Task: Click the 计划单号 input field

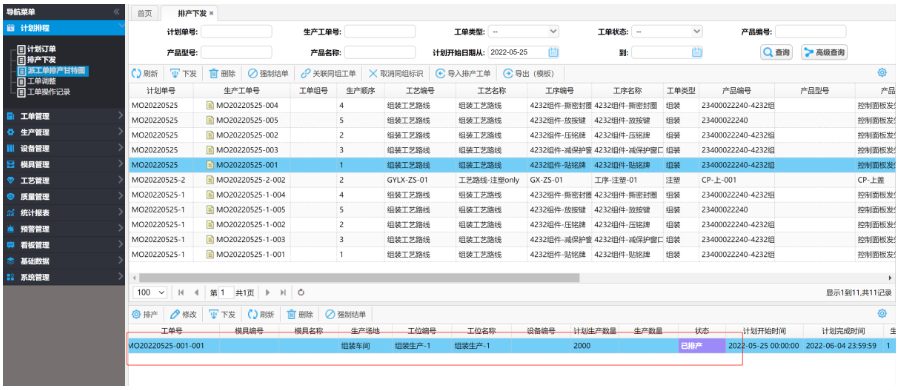Action: tap(236, 32)
